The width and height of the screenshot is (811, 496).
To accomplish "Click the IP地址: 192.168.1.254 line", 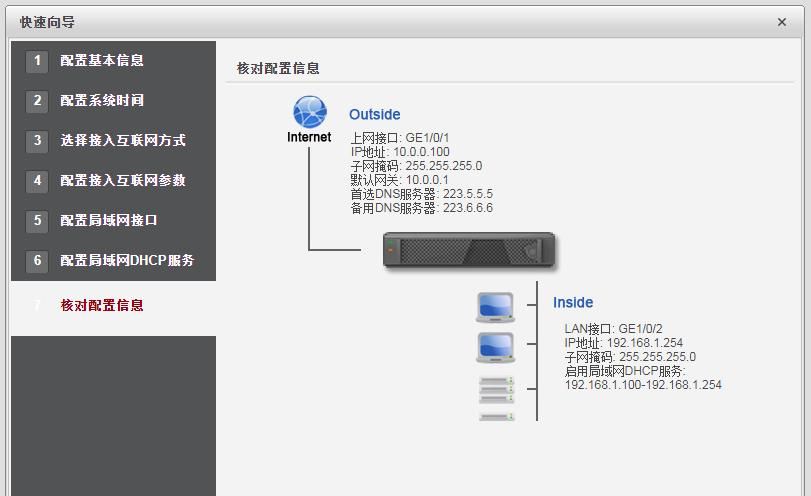I will (x=624, y=343).
